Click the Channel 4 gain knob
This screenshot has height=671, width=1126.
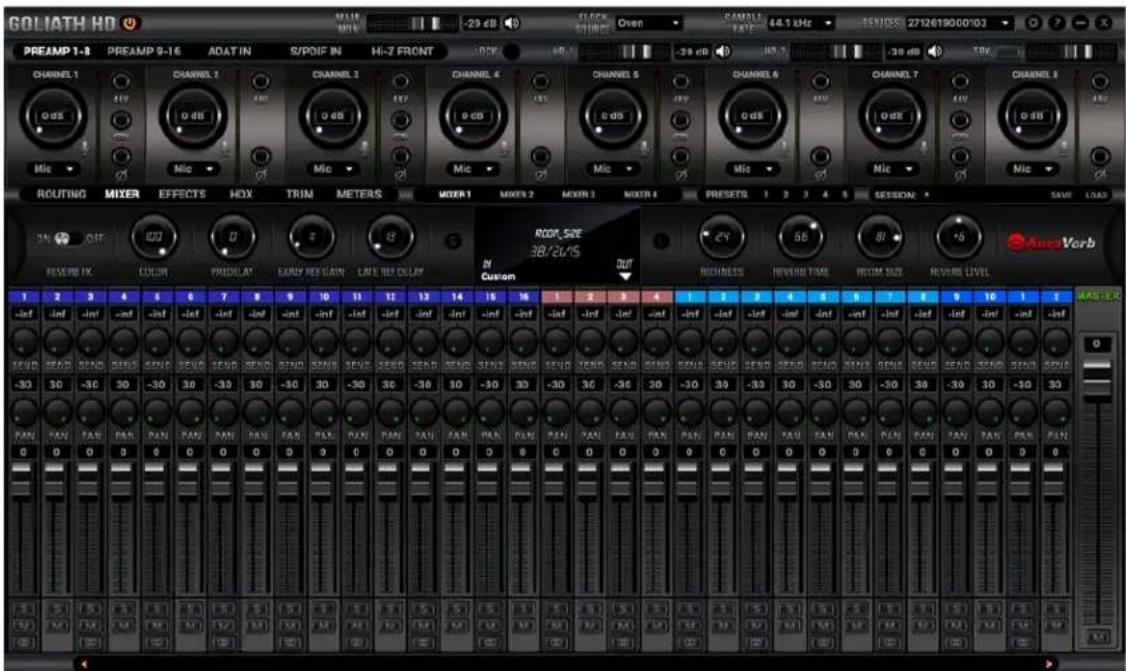[473, 116]
